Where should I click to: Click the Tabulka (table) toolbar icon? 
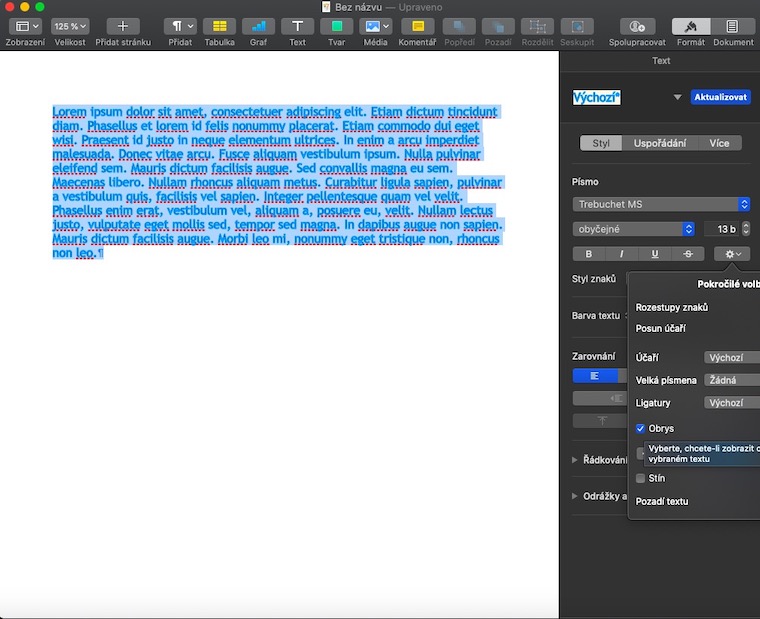click(219, 26)
